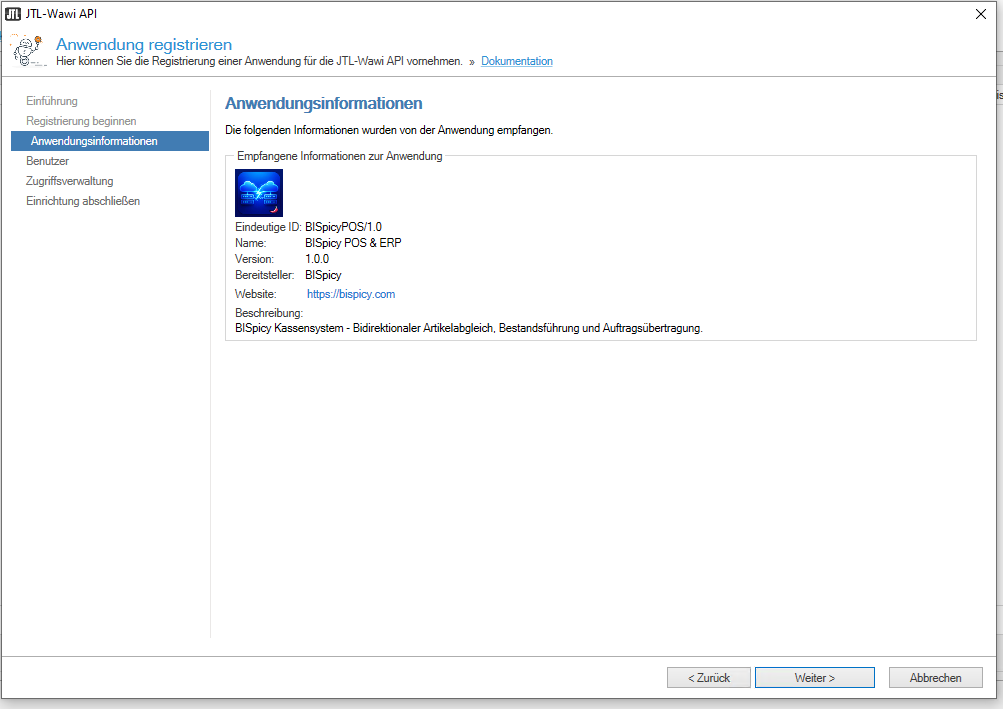Click the unique ID value BISpicyPOS/1.0

click(343, 227)
